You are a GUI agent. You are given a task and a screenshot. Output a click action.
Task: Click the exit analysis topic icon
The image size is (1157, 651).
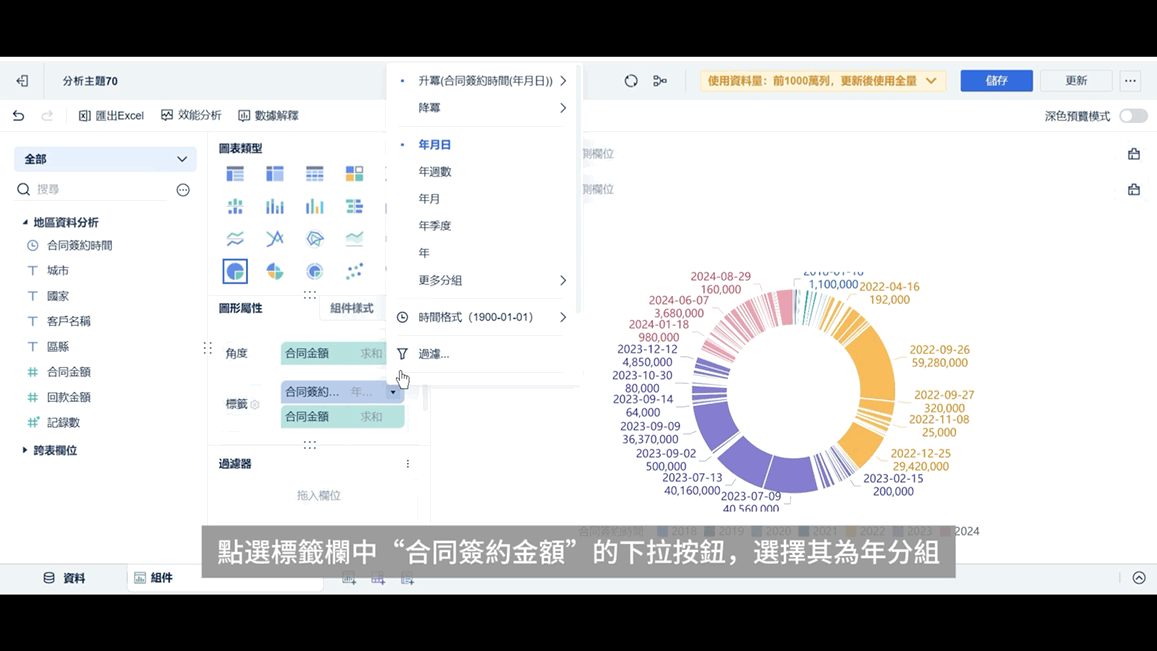[22, 81]
